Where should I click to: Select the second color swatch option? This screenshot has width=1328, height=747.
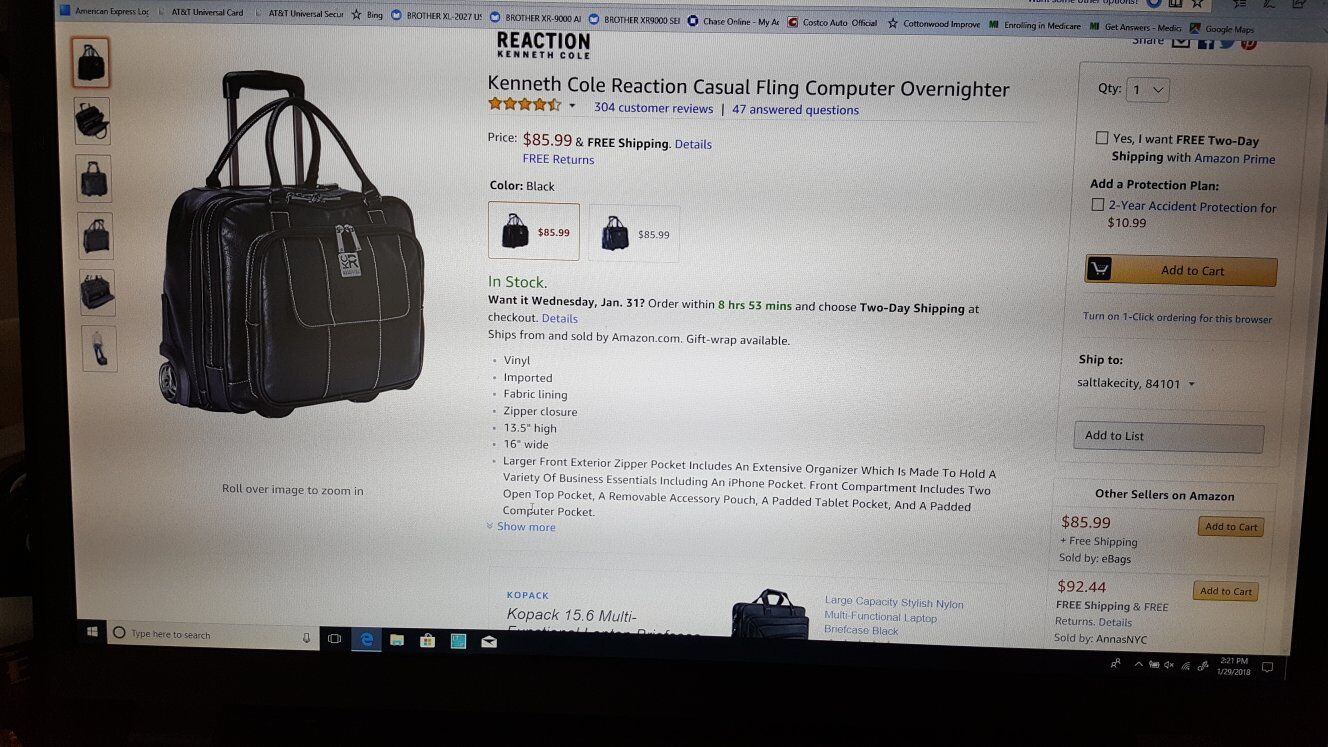click(634, 233)
